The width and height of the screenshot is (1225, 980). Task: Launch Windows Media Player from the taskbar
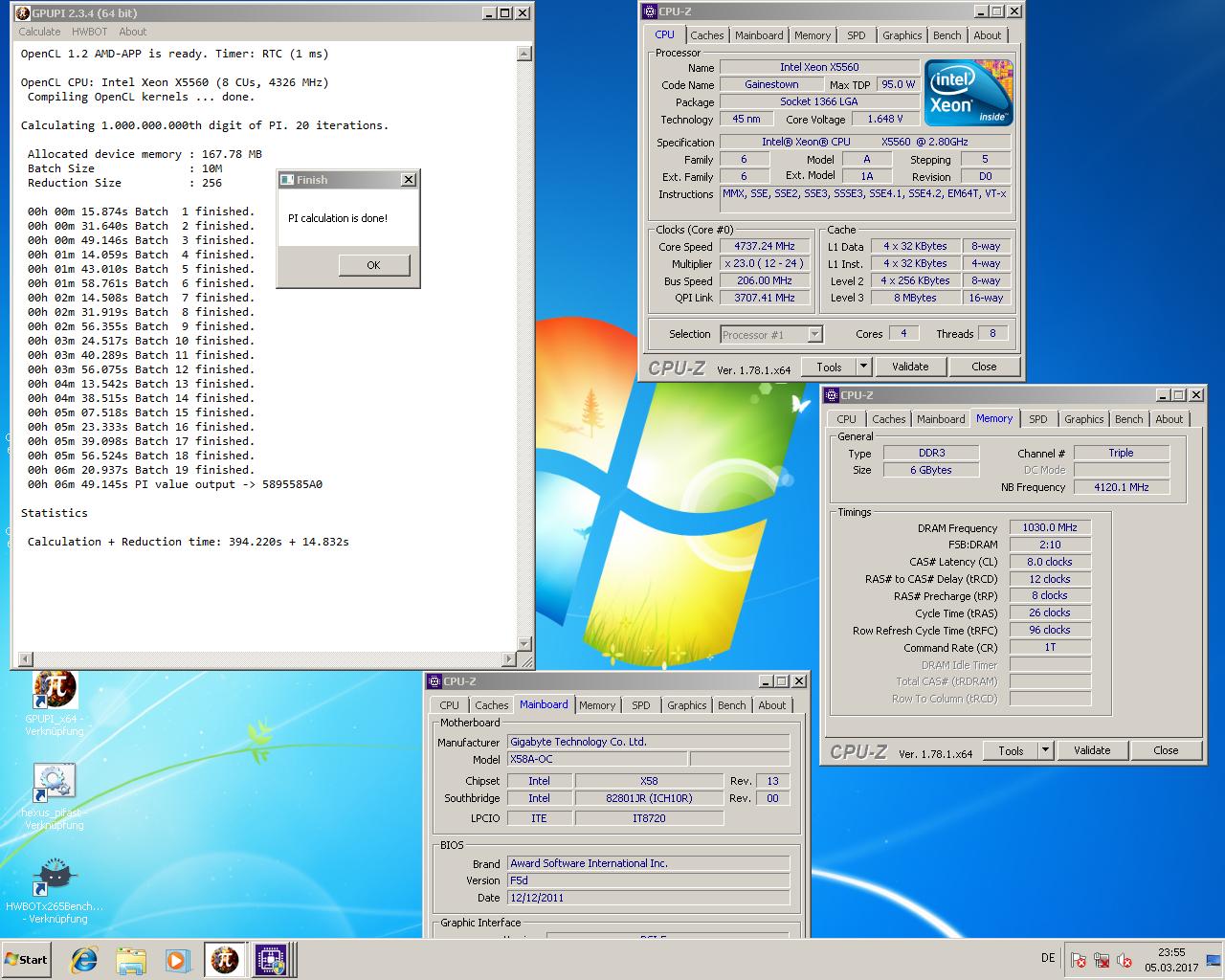[x=177, y=960]
